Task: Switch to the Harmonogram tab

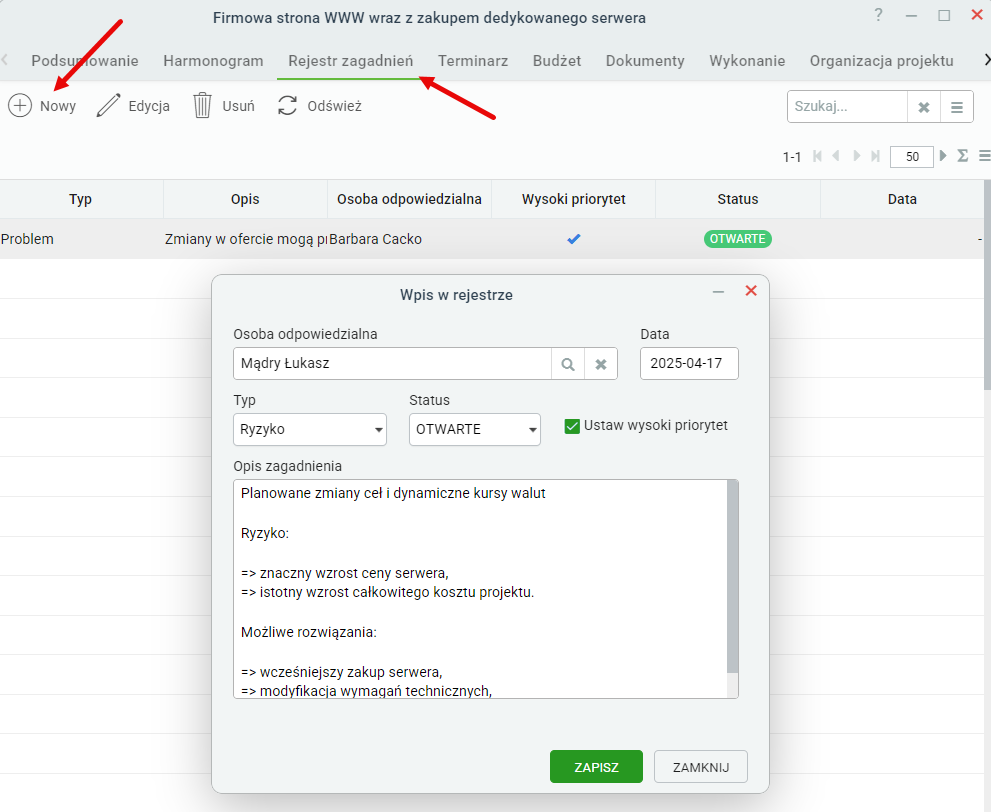Action: click(213, 61)
